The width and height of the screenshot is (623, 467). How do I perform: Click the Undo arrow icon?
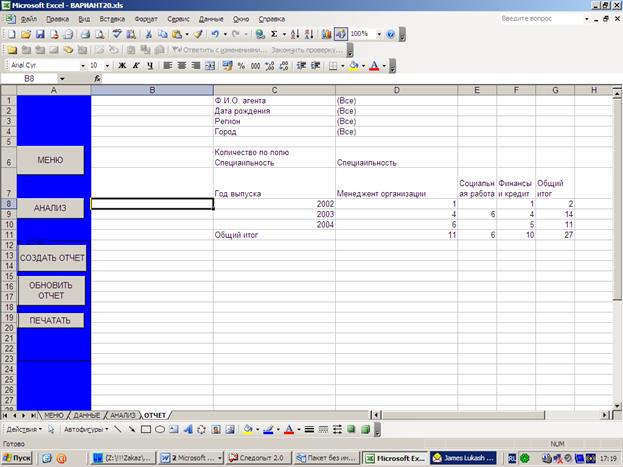coord(215,34)
